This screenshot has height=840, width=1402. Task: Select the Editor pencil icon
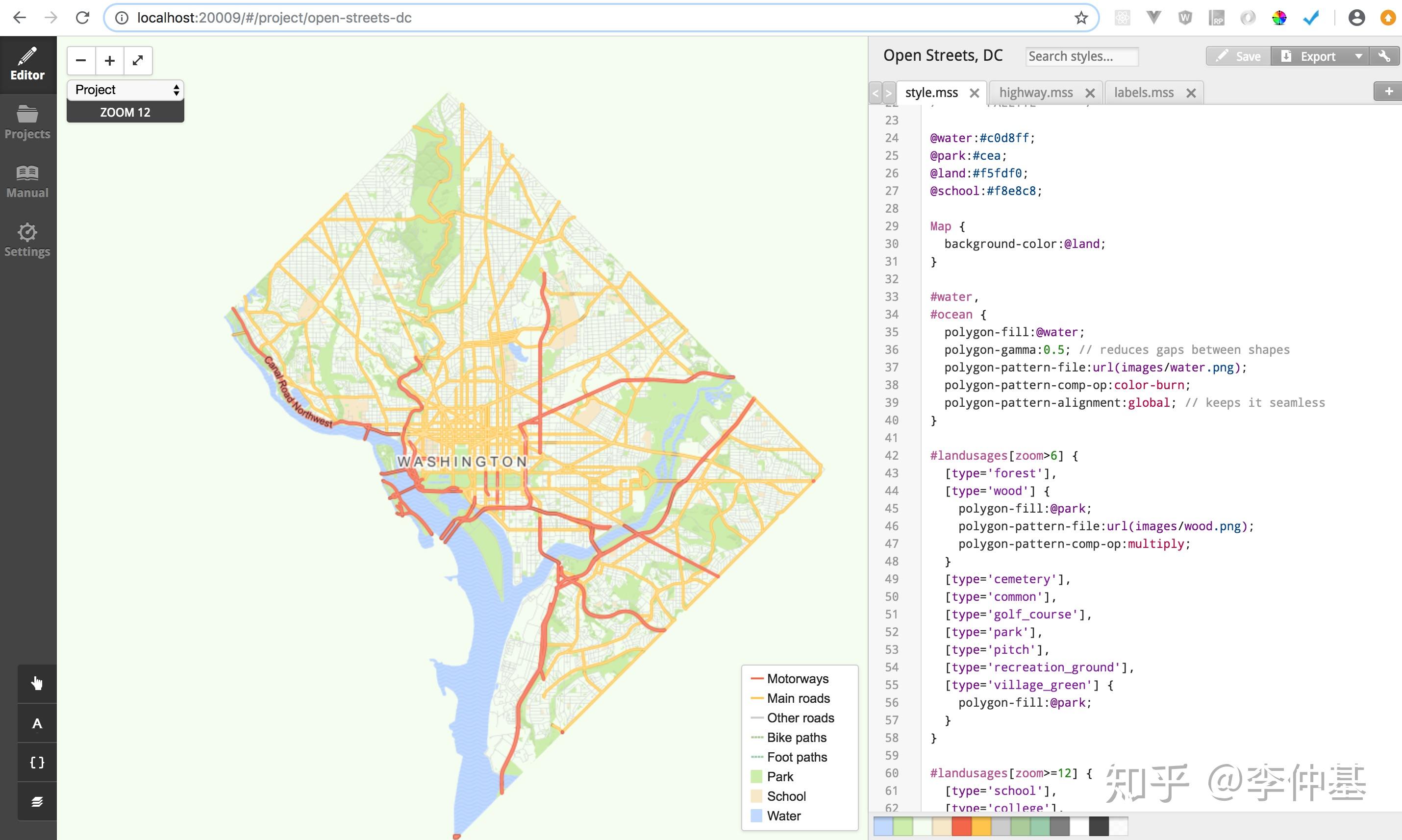(x=27, y=58)
